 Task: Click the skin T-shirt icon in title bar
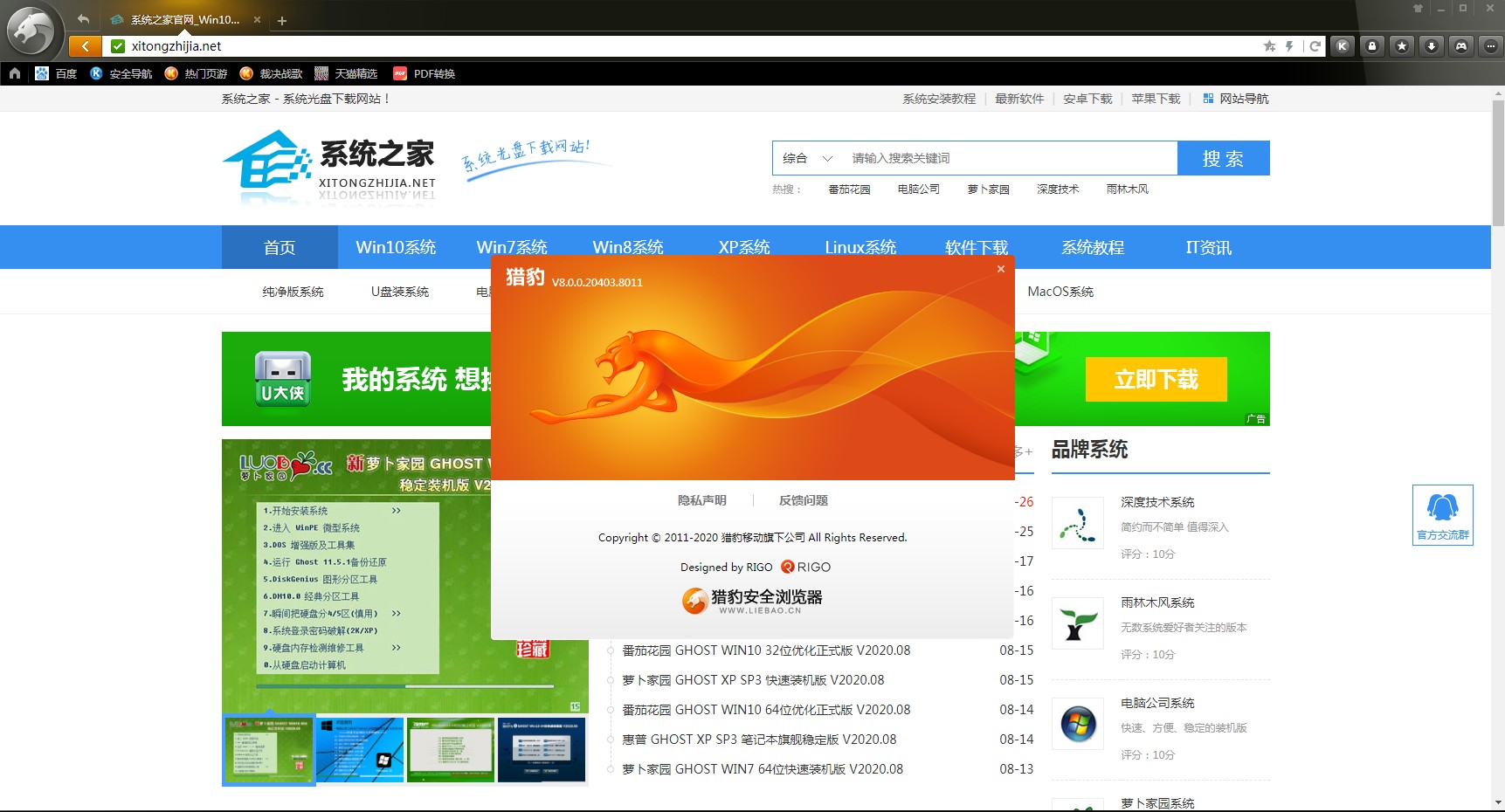click(x=1418, y=8)
